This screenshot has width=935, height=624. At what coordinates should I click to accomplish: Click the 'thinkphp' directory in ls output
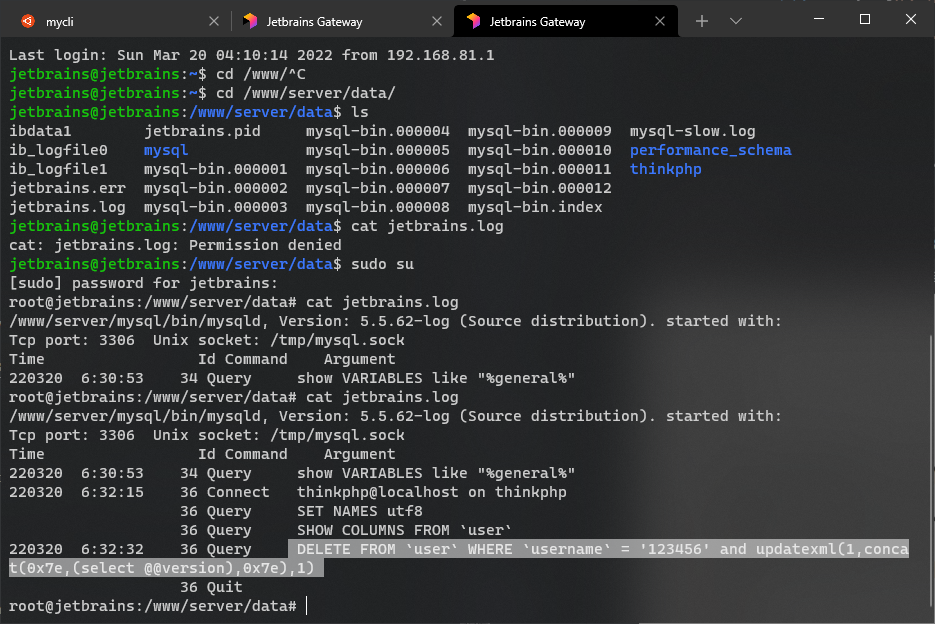[x=665, y=169]
